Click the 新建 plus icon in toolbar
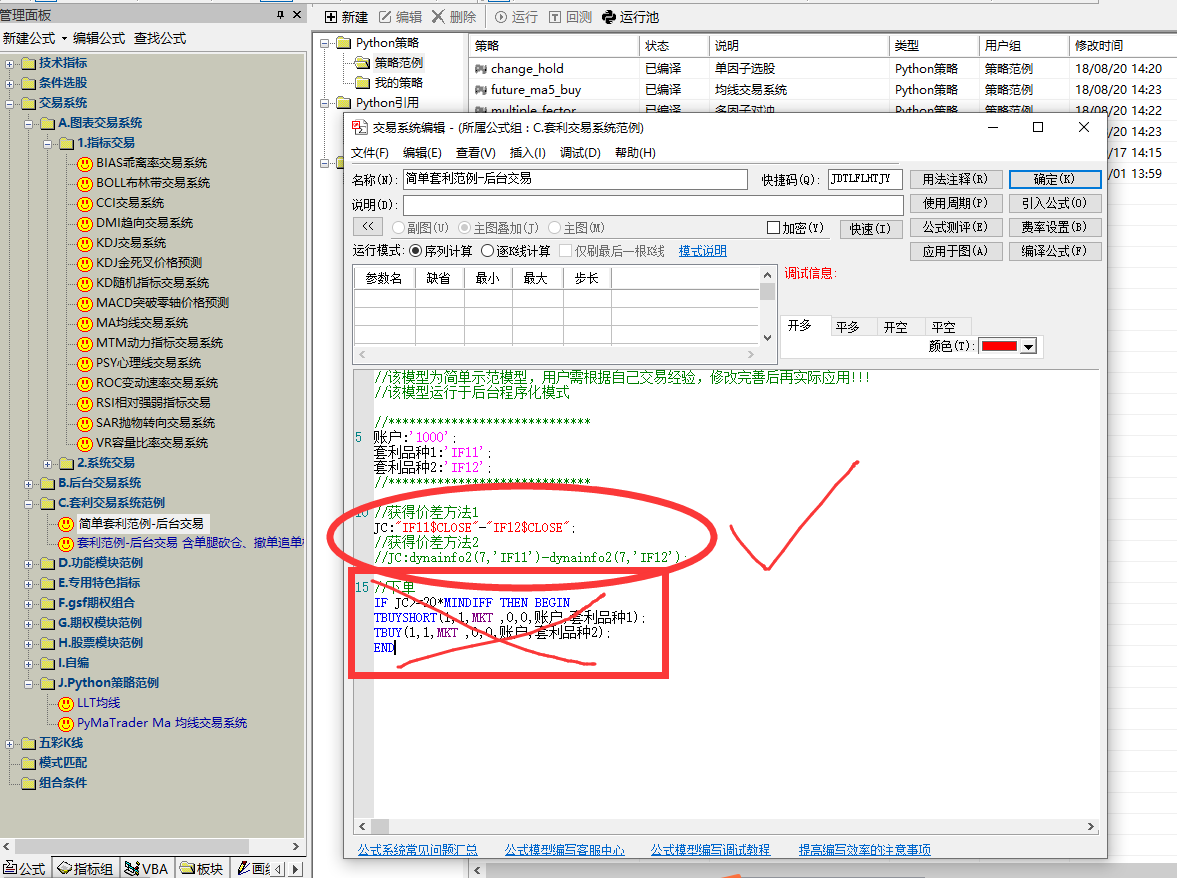 [332, 17]
